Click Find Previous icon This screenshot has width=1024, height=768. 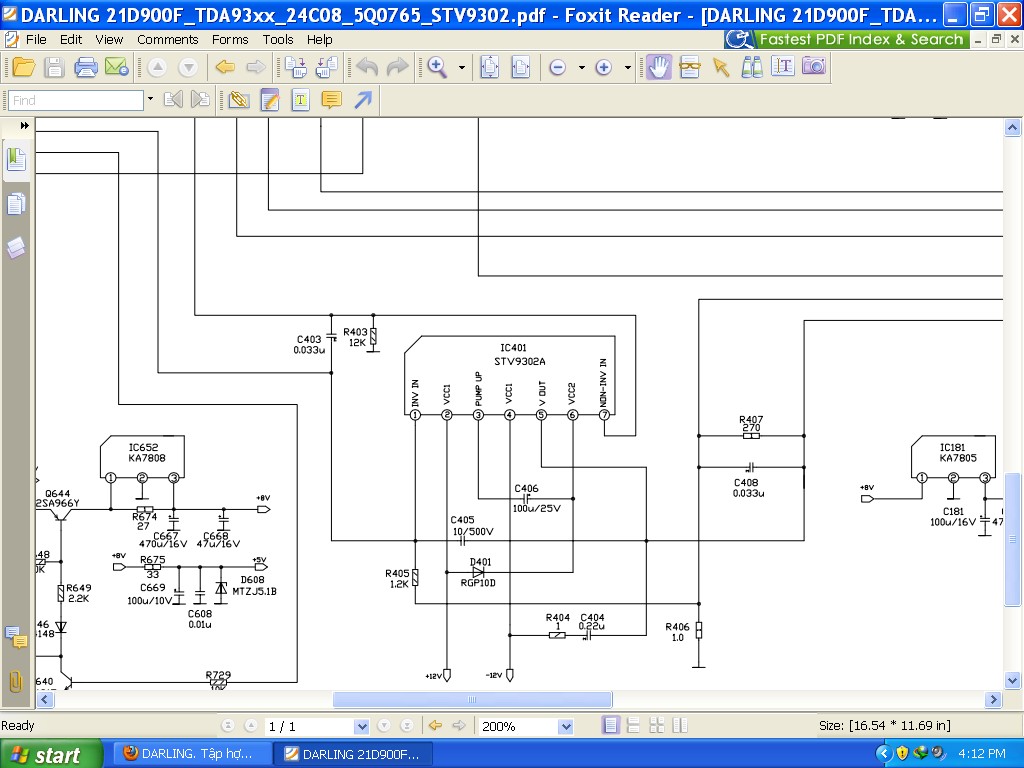click(173, 99)
